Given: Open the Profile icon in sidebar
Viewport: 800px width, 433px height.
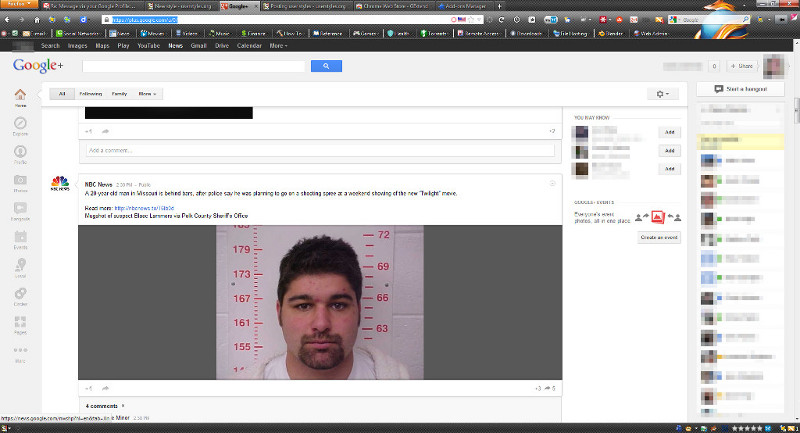Looking at the screenshot, I should [20, 152].
